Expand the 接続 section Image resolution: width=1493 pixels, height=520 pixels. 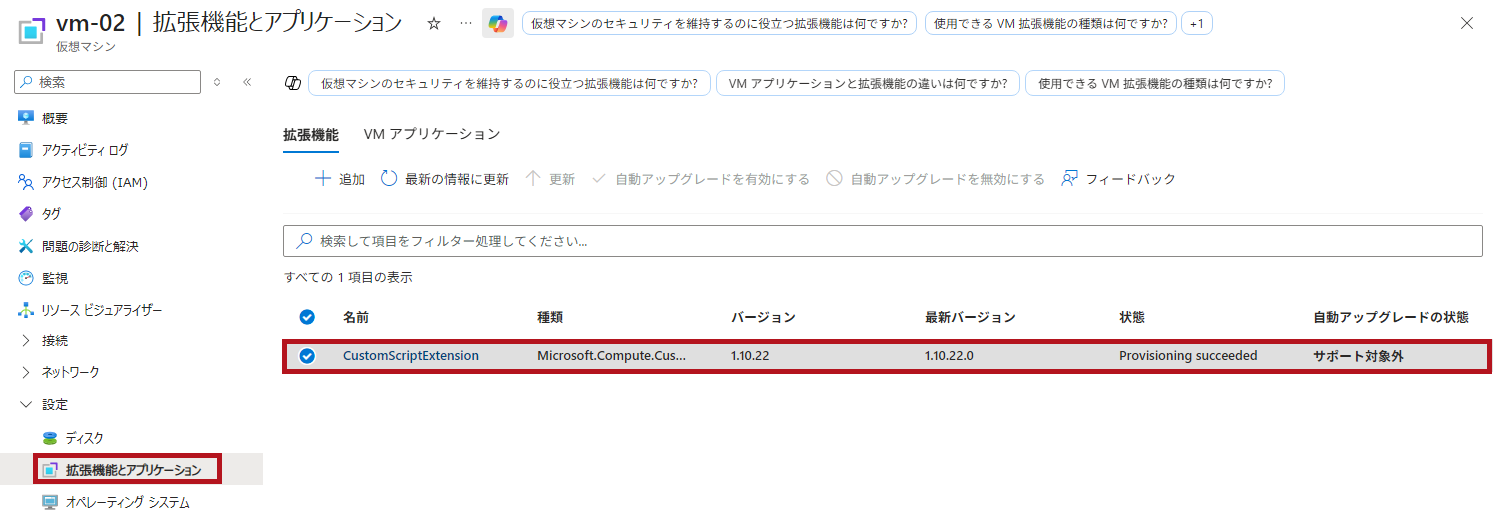coord(26,341)
